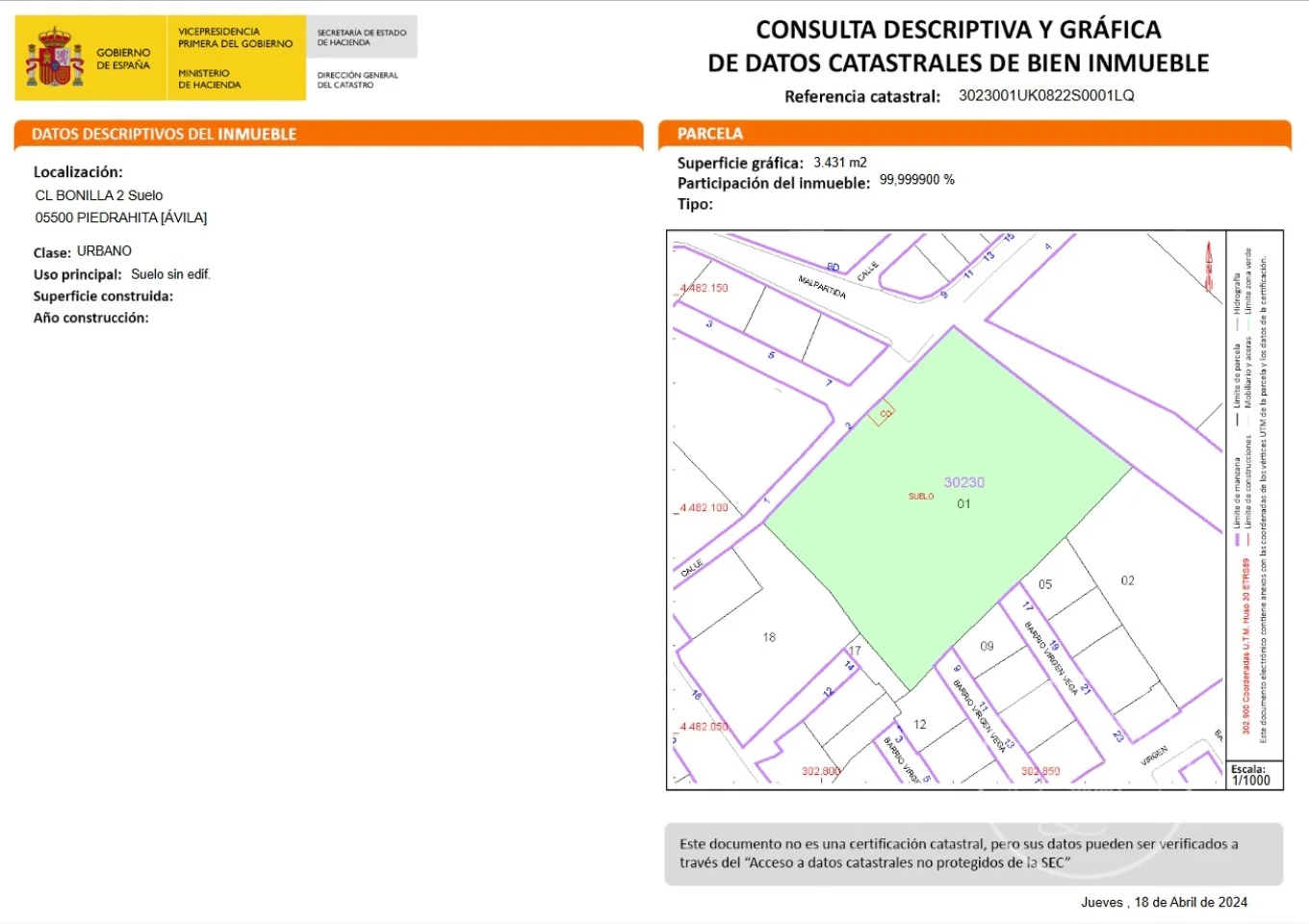
Task: Click the red 'SUELO' label in parcel
Action: click(921, 497)
